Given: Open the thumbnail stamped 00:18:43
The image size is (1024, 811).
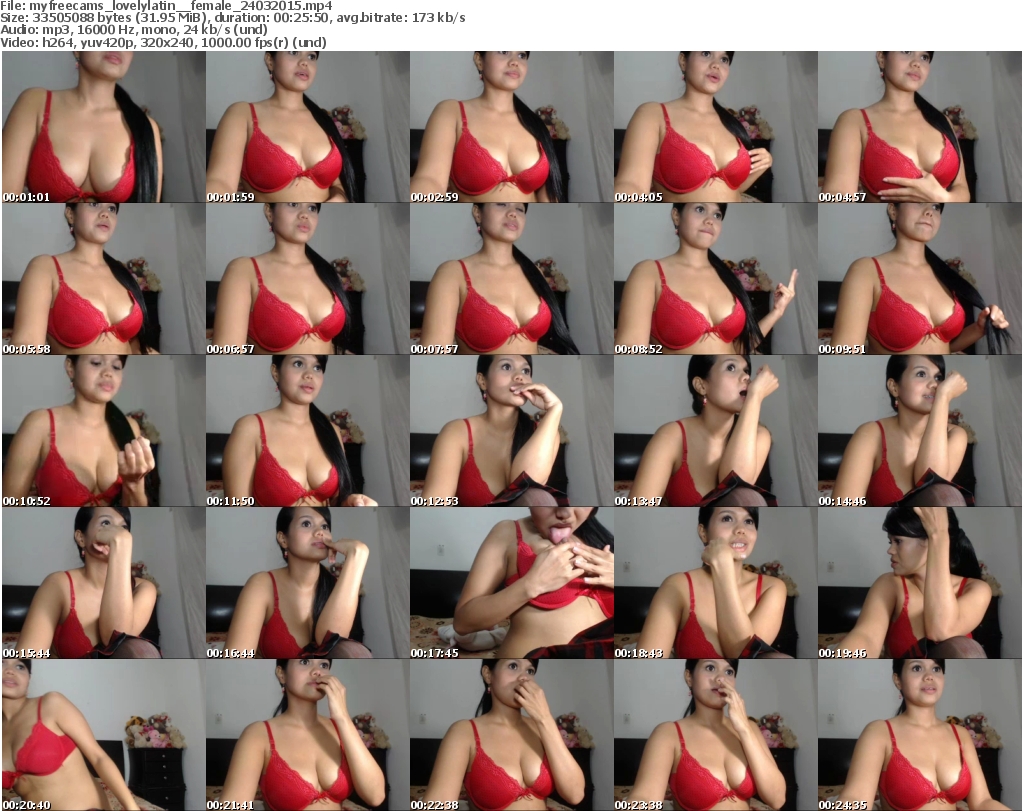Looking at the screenshot, I should tap(715, 583).
